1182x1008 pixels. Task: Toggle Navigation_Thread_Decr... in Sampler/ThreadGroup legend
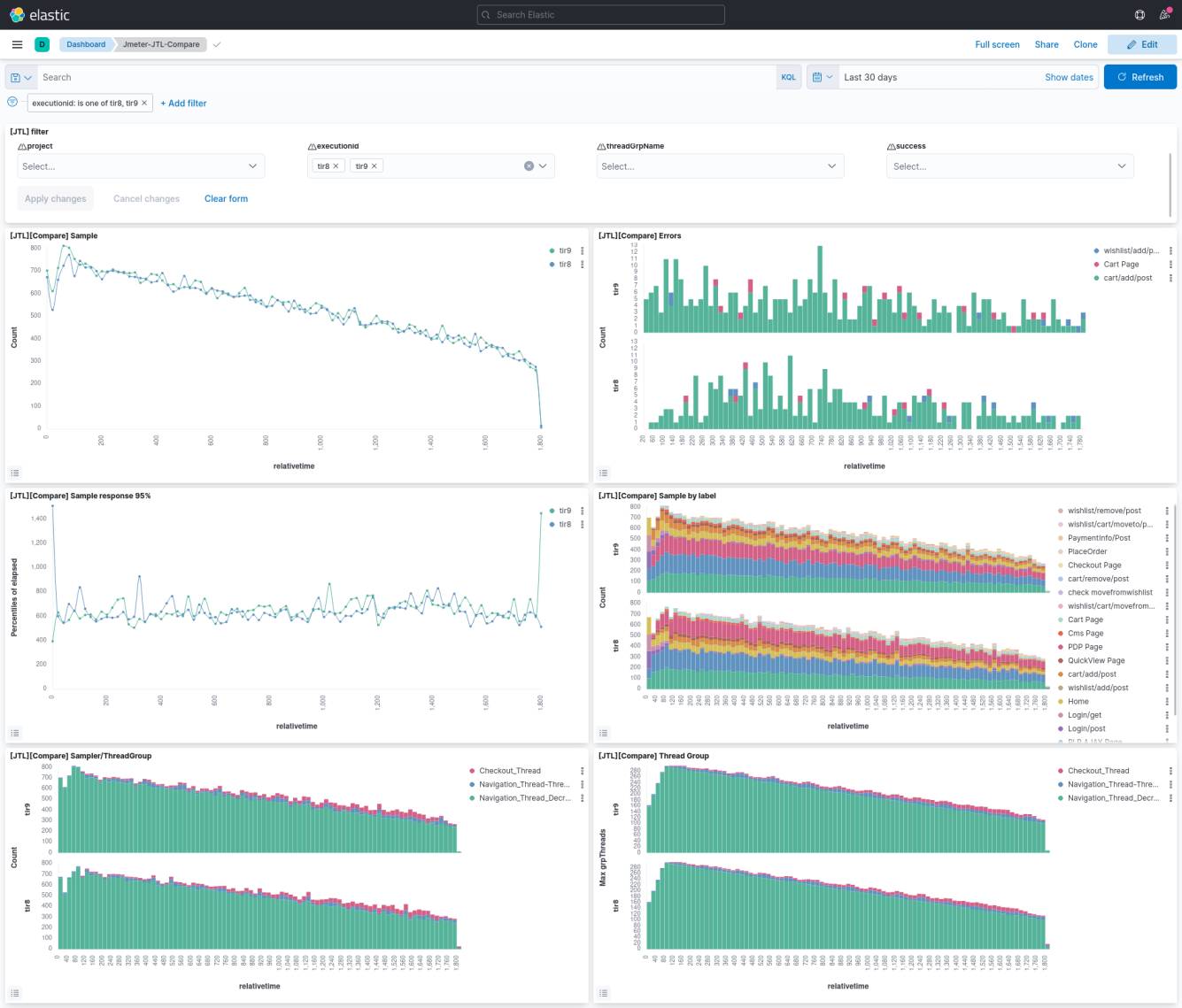pos(524,798)
